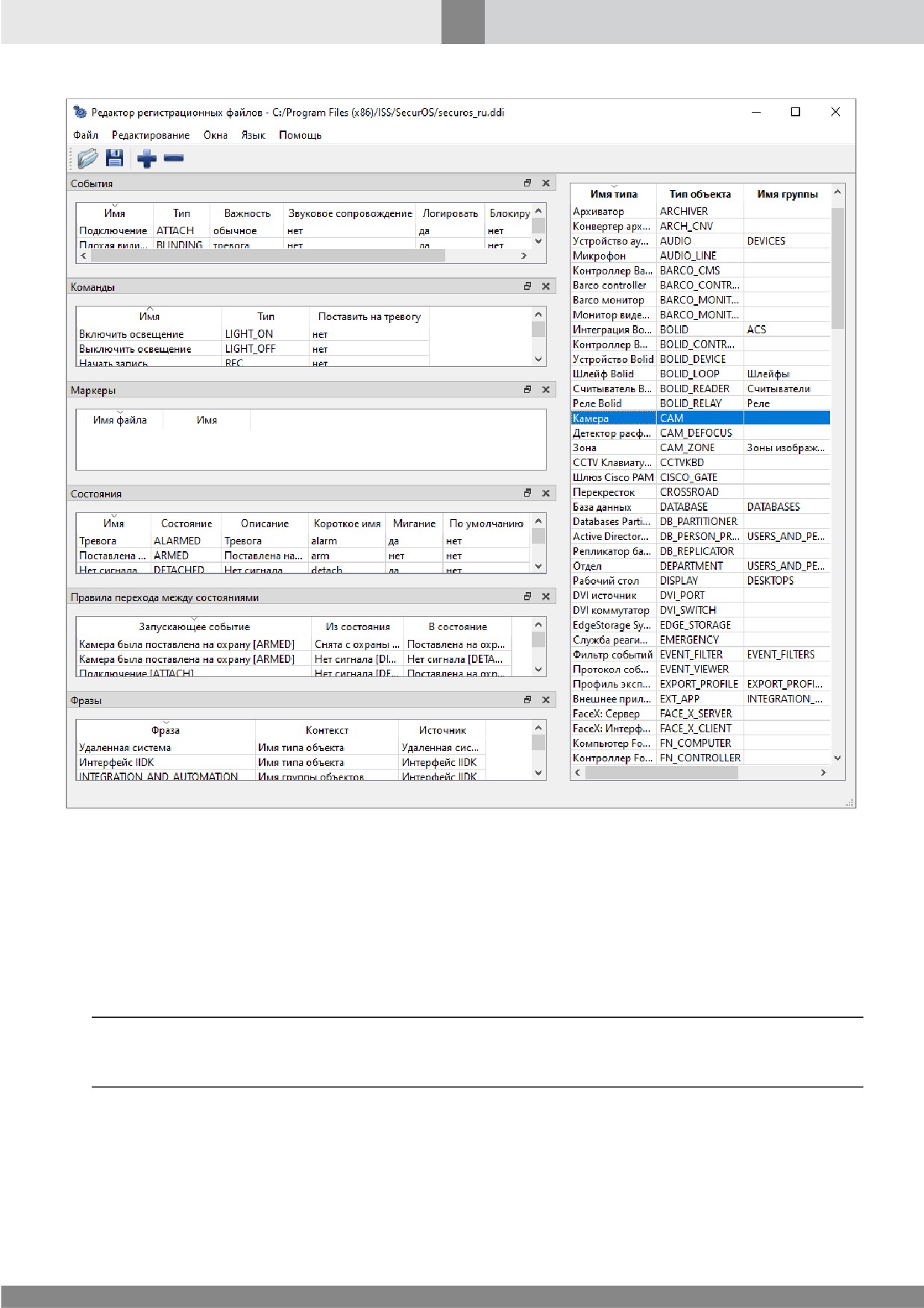Open a file with the folder toolbar icon
The width and height of the screenshot is (924, 1308).
88,158
